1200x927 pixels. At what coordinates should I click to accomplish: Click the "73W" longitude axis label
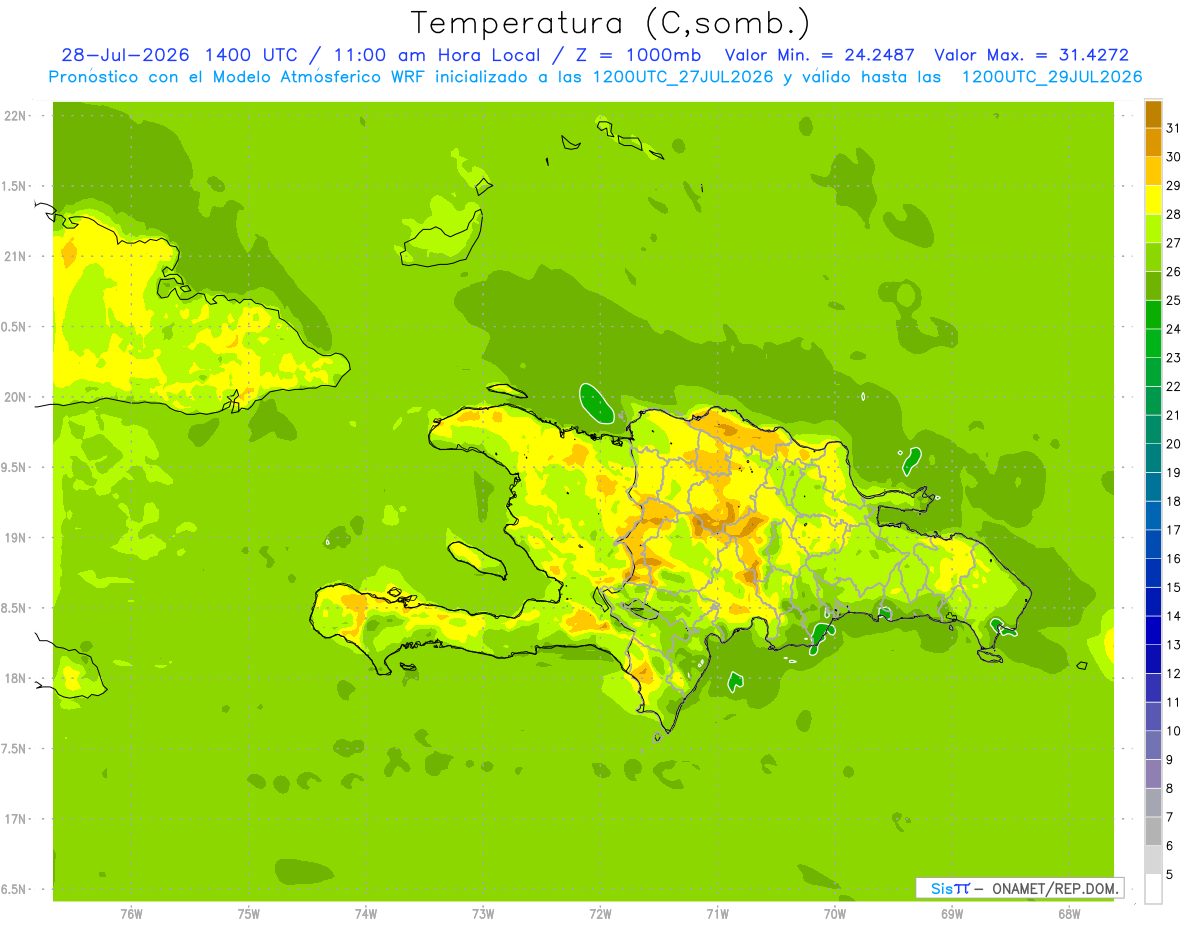pos(483,914)
